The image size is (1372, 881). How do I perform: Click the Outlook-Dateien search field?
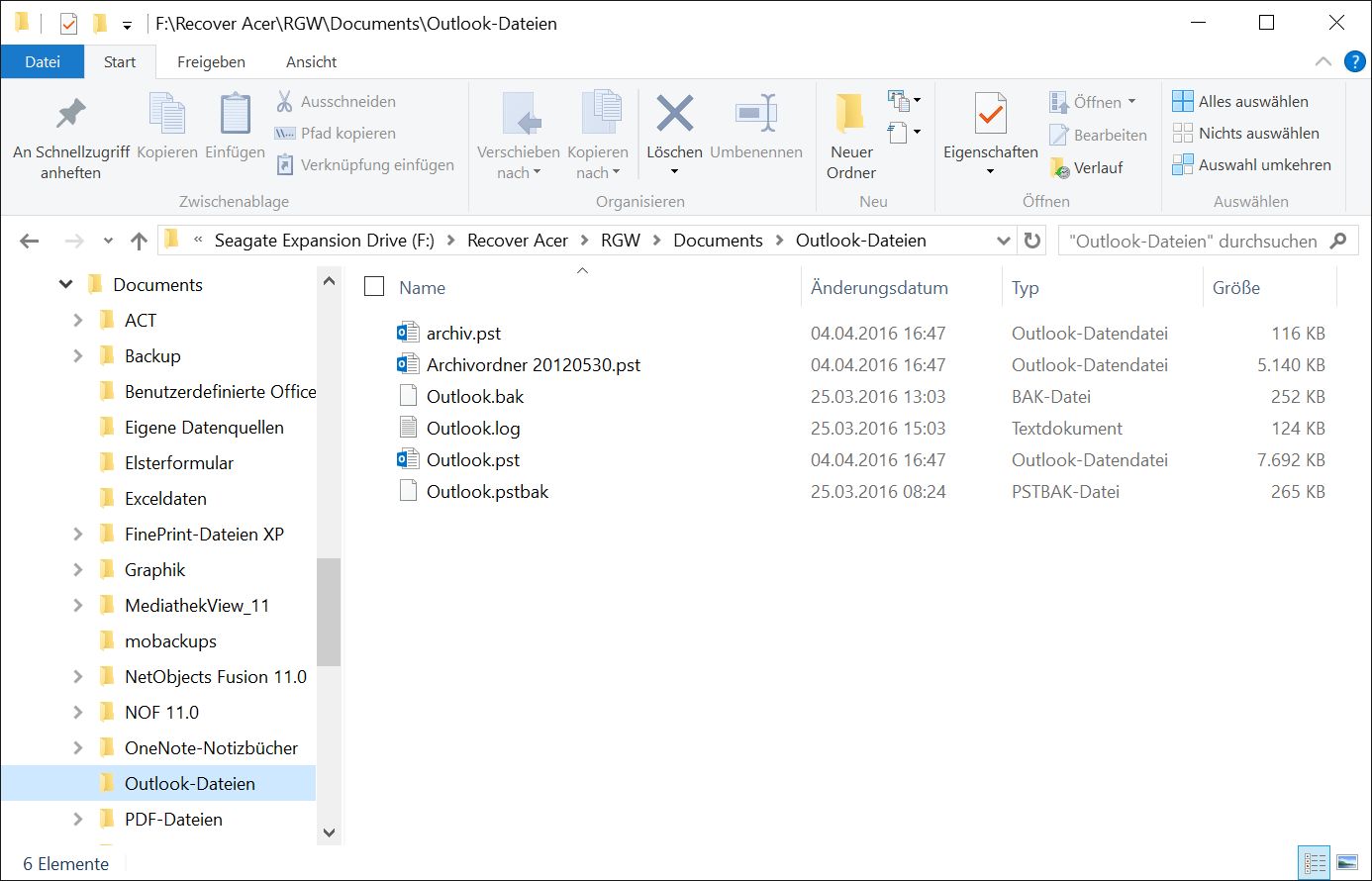(x=1193, y=241)
